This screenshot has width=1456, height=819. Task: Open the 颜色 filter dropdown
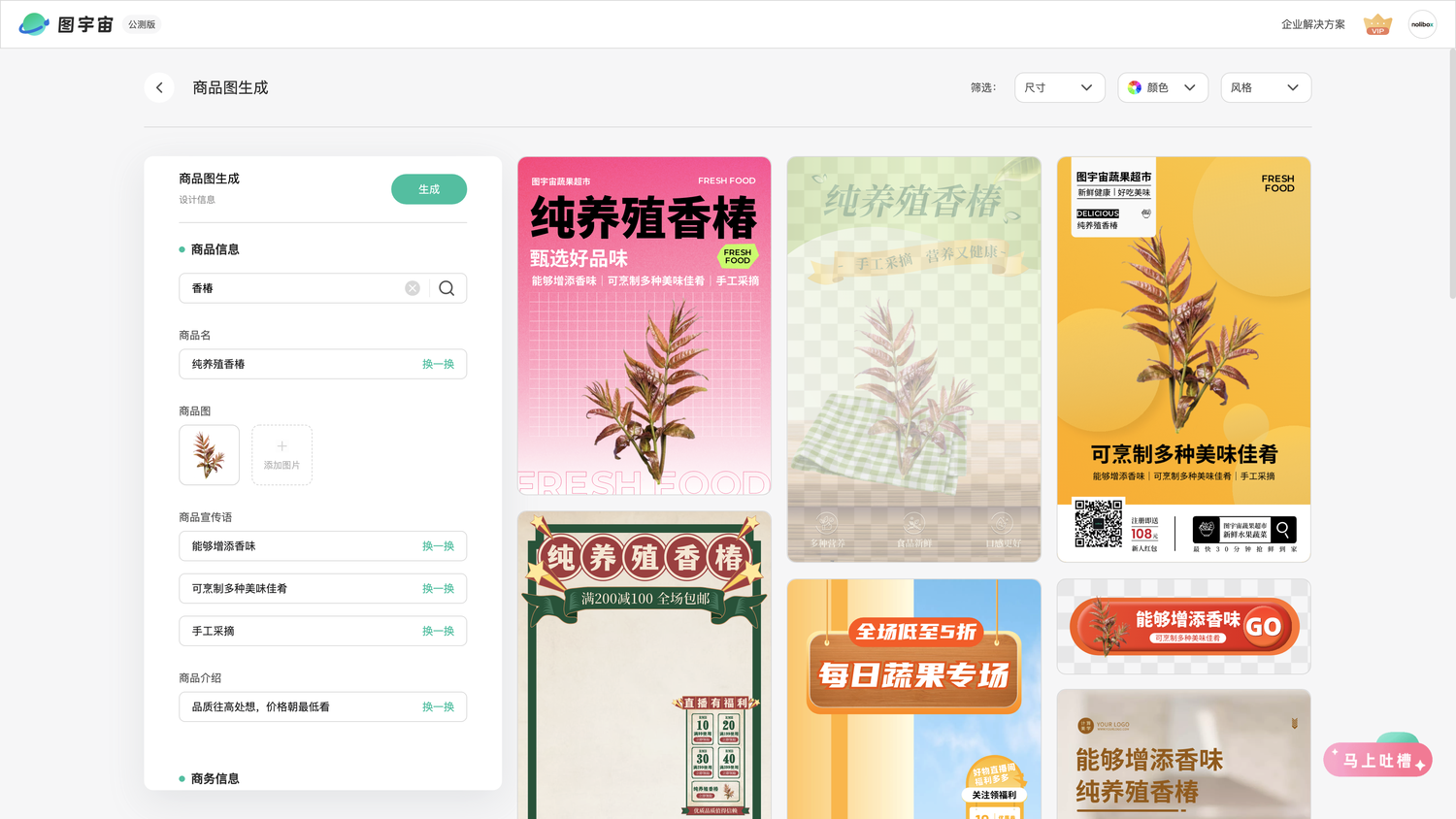1163,87
